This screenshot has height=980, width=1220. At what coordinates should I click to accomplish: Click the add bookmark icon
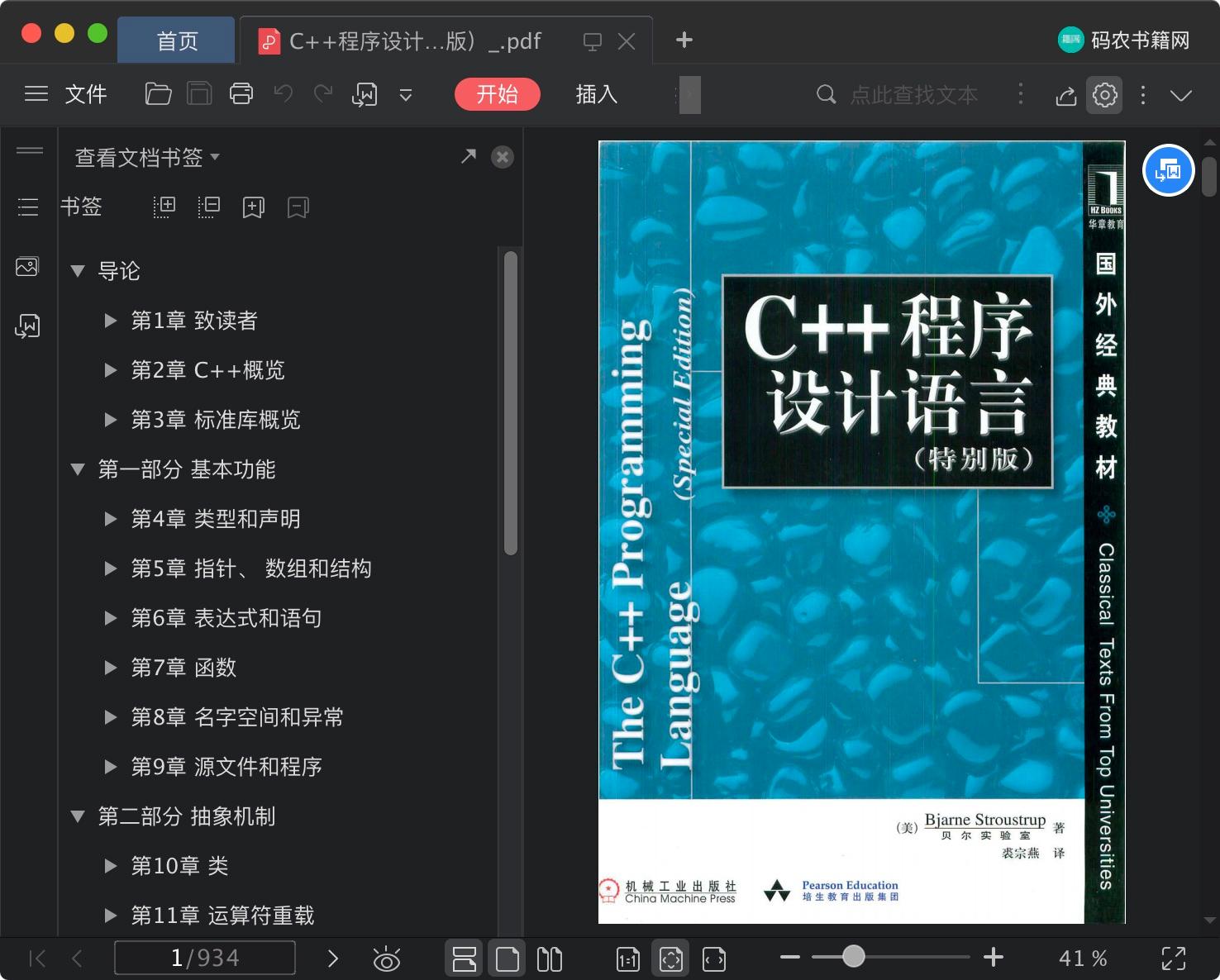[253, 207]
